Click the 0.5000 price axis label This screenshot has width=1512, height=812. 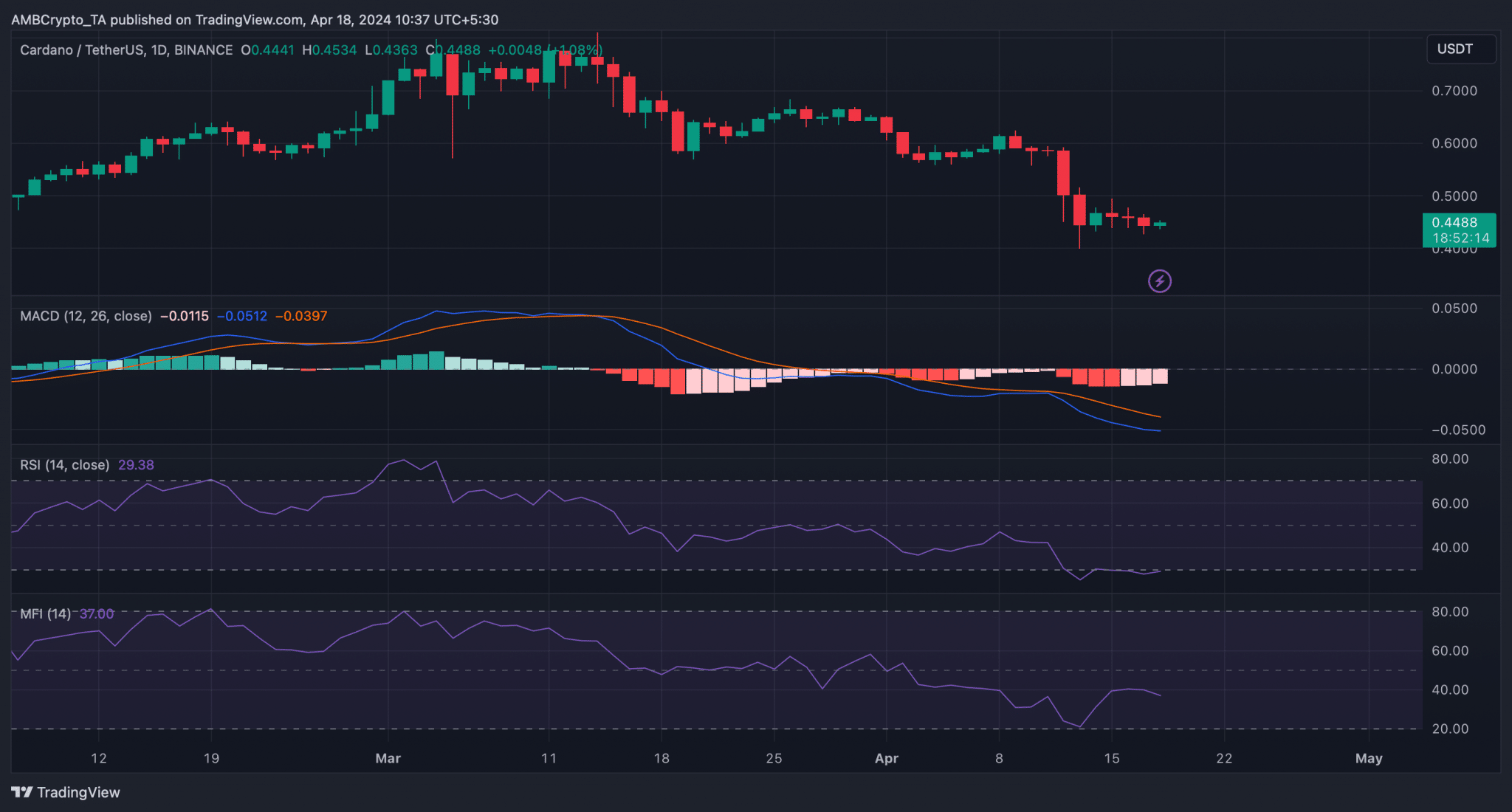[1454, 196]
